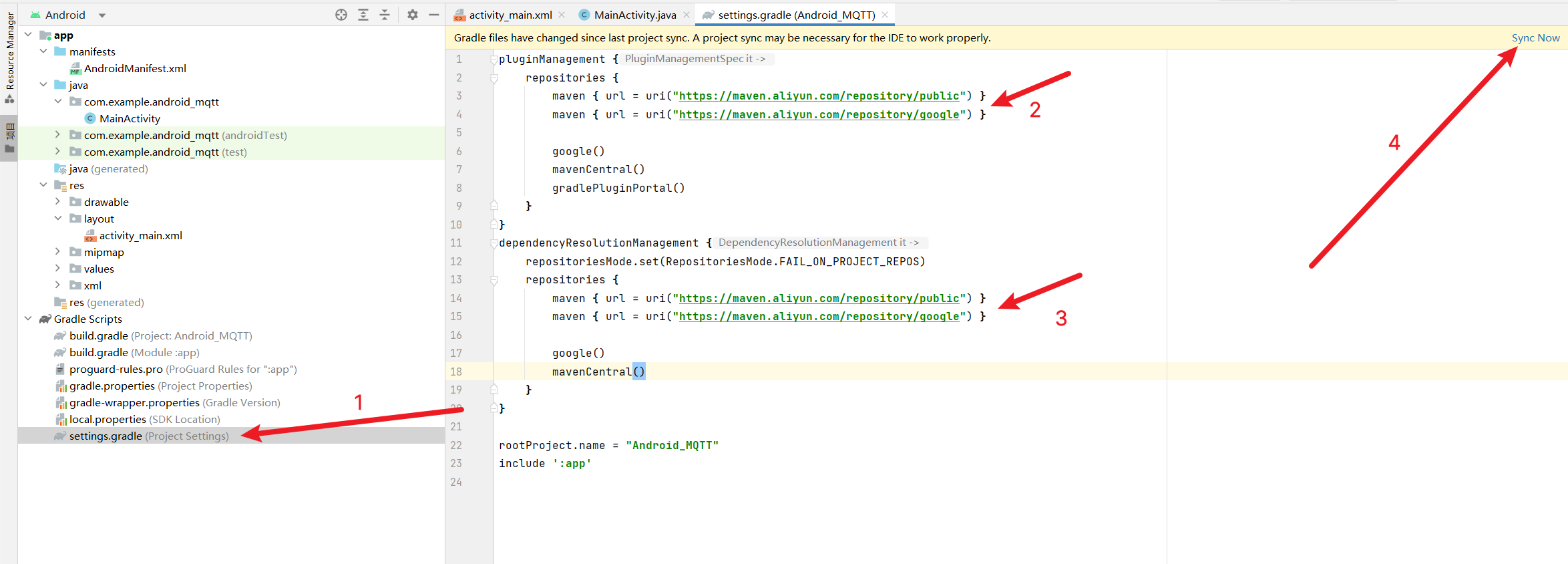The width and height of the screenshot is (1568, 564).
Task: Click line number 18 in gutter
Action: [456, 372]
